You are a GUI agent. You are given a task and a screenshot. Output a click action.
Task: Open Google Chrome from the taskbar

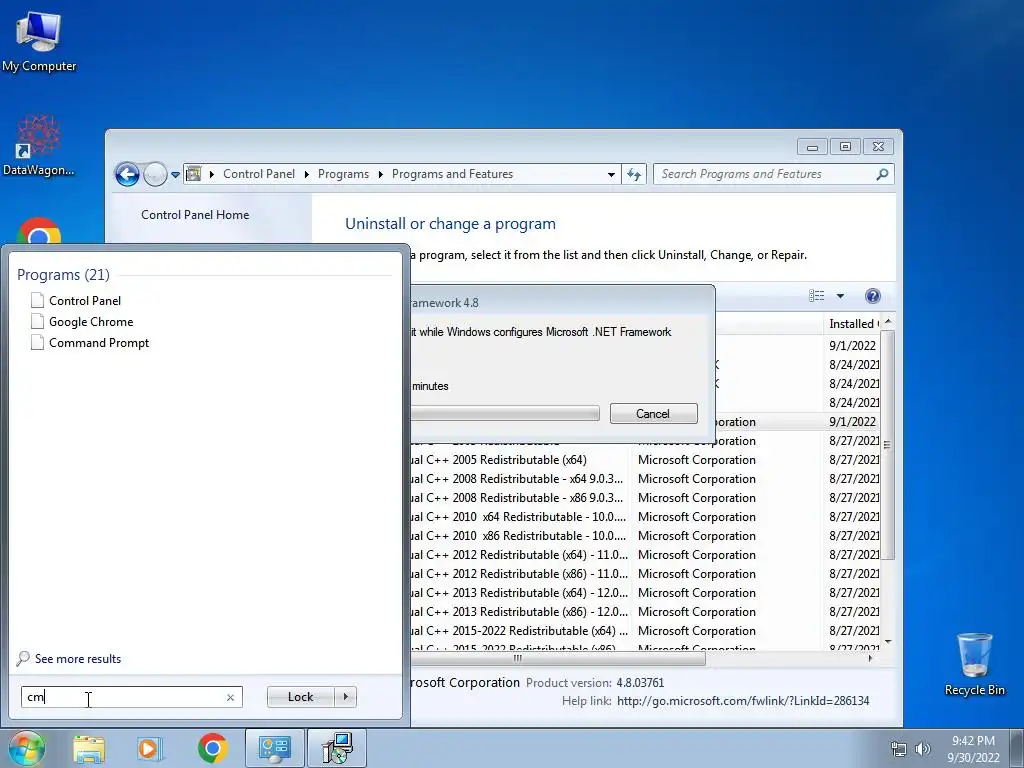point(212,748)
